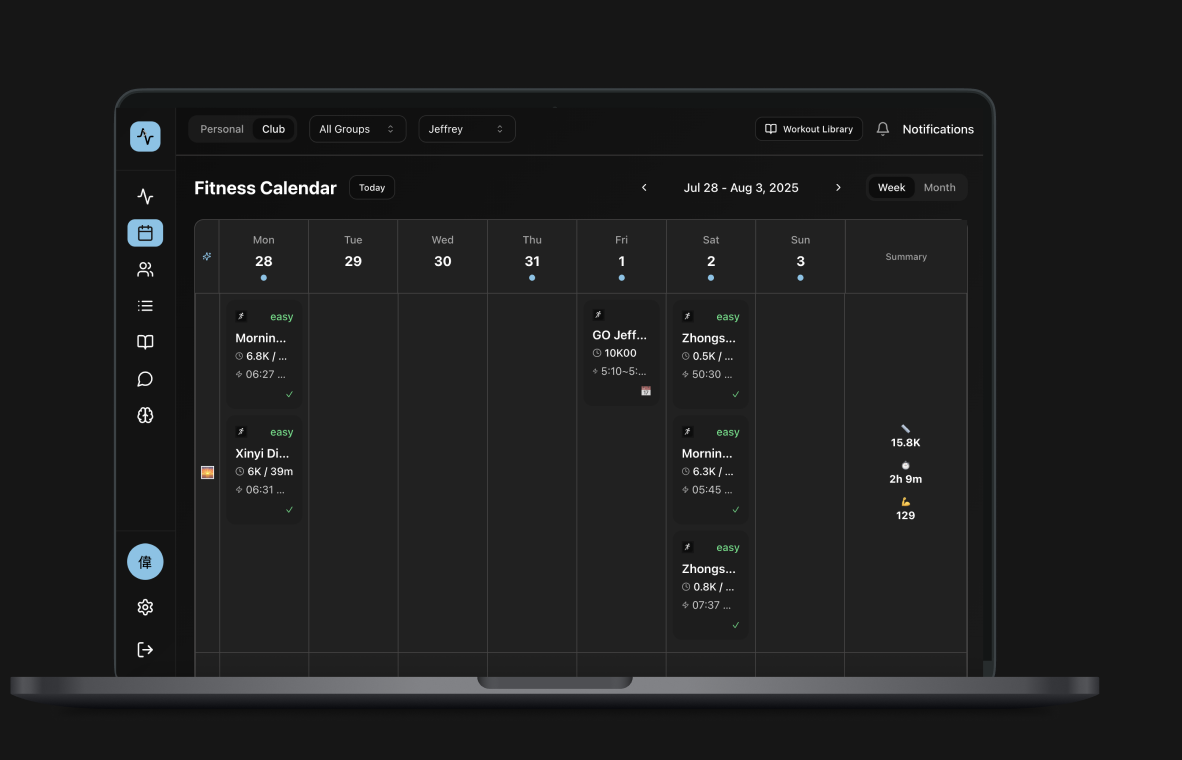Viewport: 1182px width, 760px height.
Task: Switch to Personal mode
Action: point(221,129)
